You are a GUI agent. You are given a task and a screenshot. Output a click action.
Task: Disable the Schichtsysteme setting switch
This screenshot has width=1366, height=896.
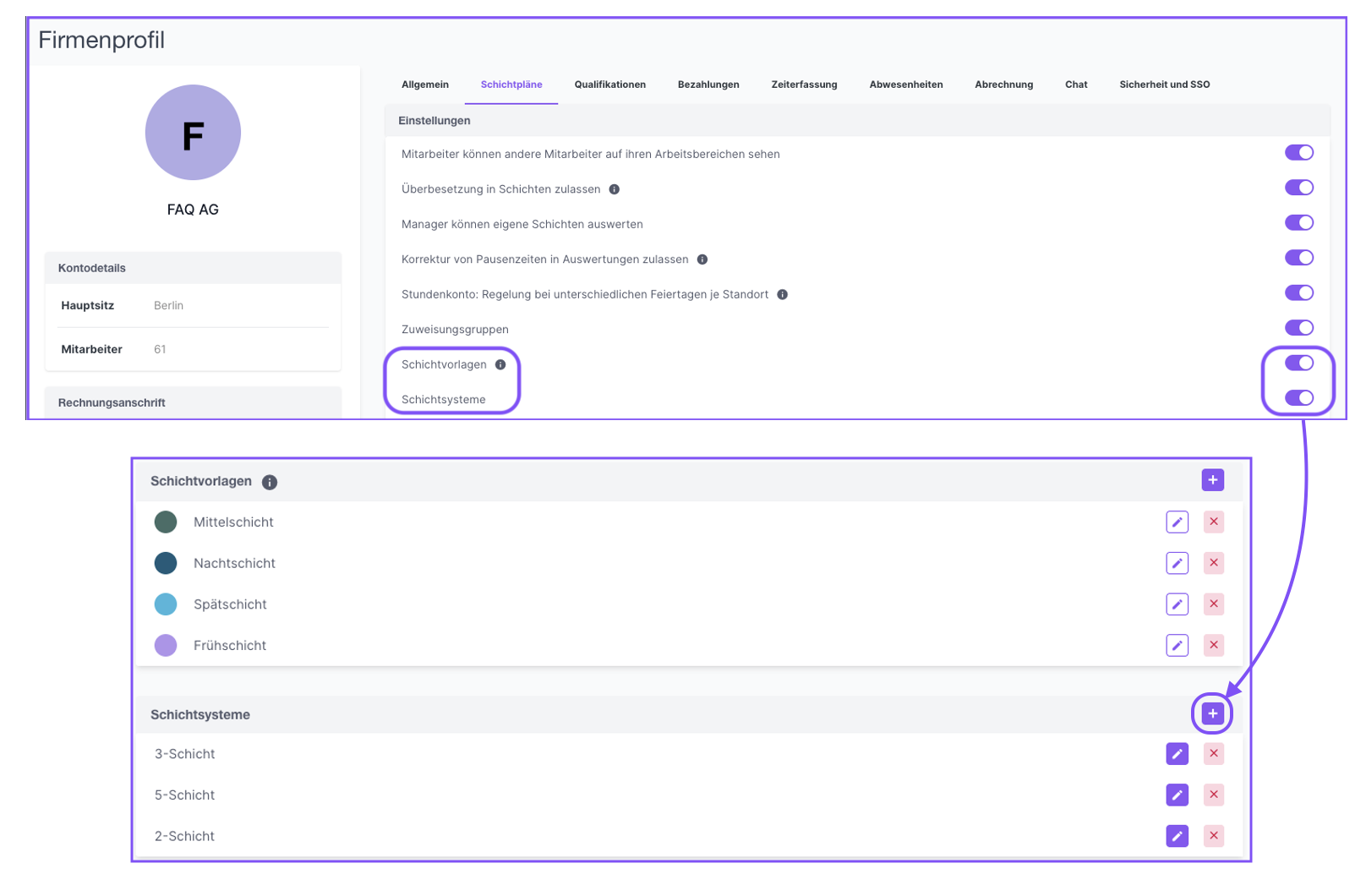coord(1298,398)
